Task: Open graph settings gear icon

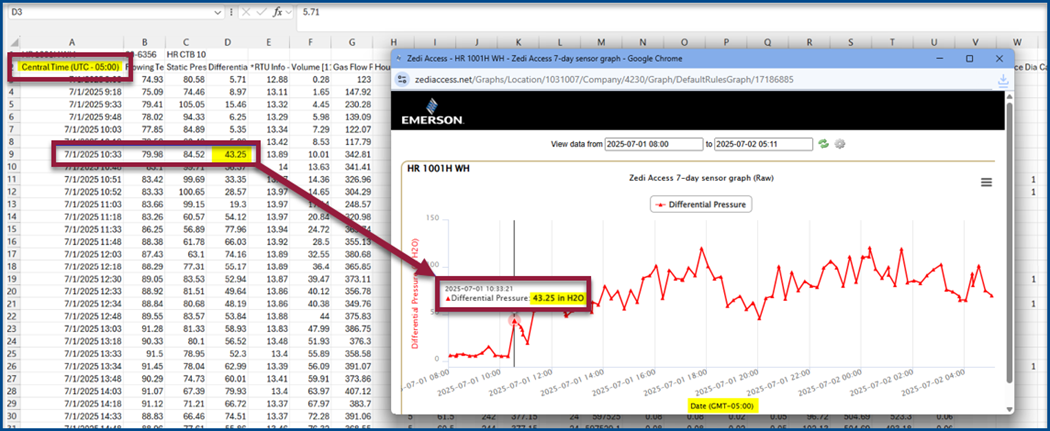Action: [839, 144]
